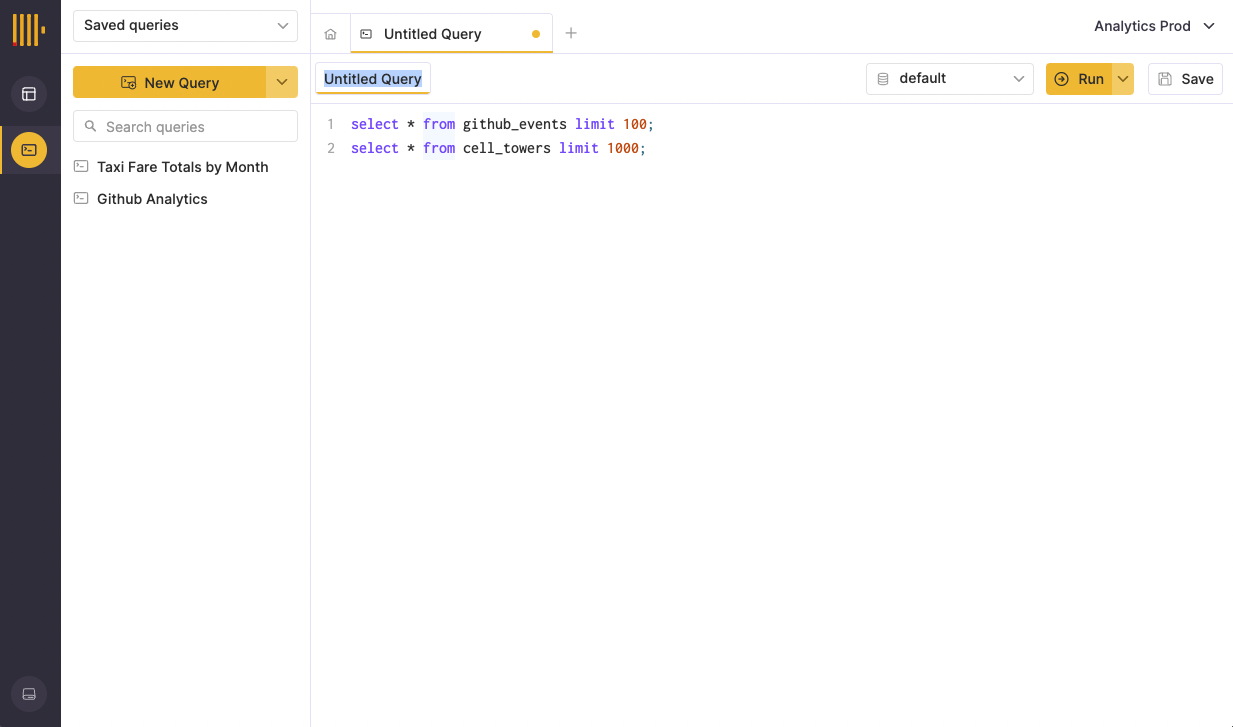The image size is (1233, 727).
Task: Click the search magnifier icon
Action: coord(91,127)
